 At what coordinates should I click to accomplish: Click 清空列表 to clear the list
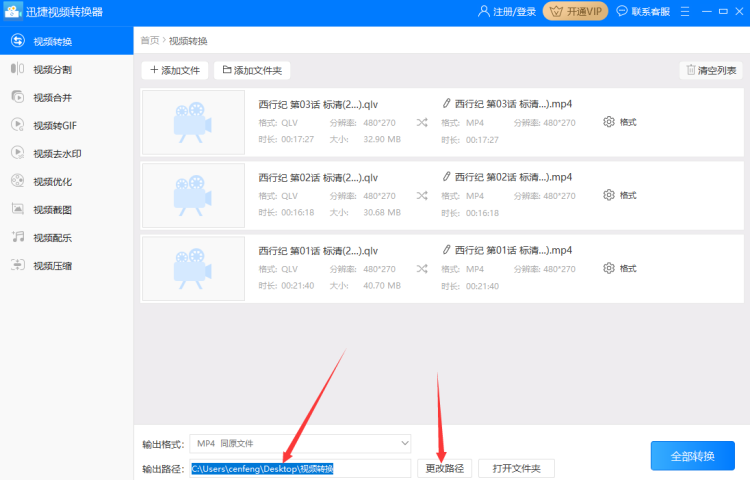[x=711, y=70]
